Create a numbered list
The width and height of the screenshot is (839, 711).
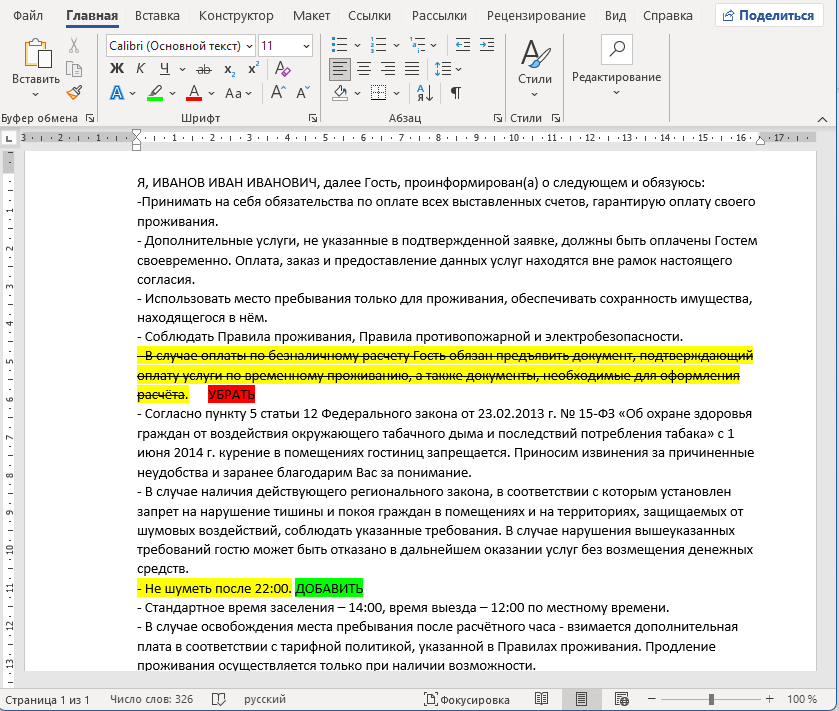point(378,45)
